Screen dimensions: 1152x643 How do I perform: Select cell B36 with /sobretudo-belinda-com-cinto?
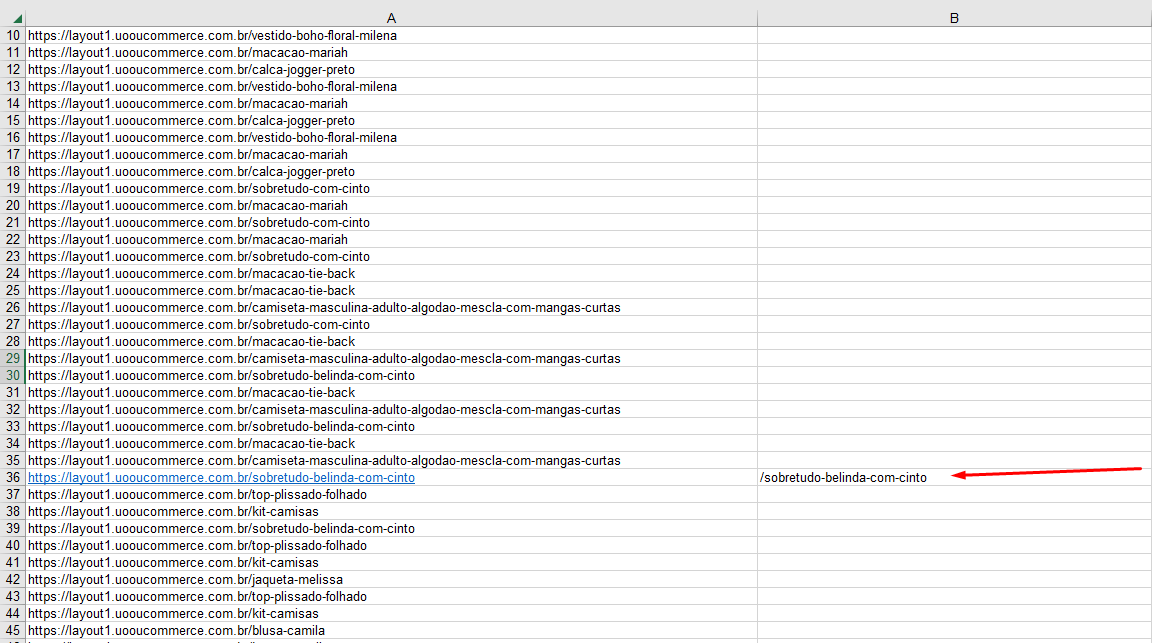point(954,478)
